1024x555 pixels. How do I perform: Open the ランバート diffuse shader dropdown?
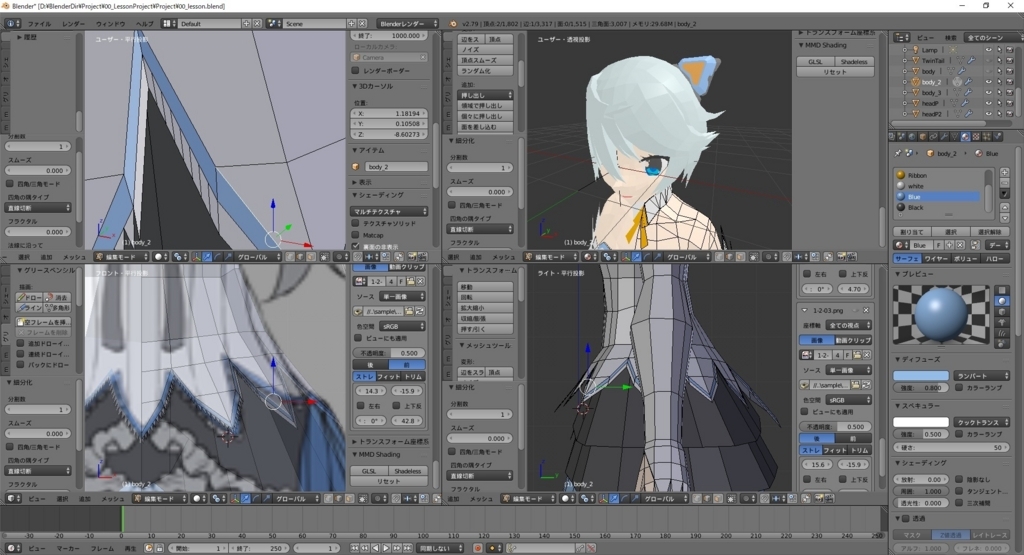[x=982, y=375]
